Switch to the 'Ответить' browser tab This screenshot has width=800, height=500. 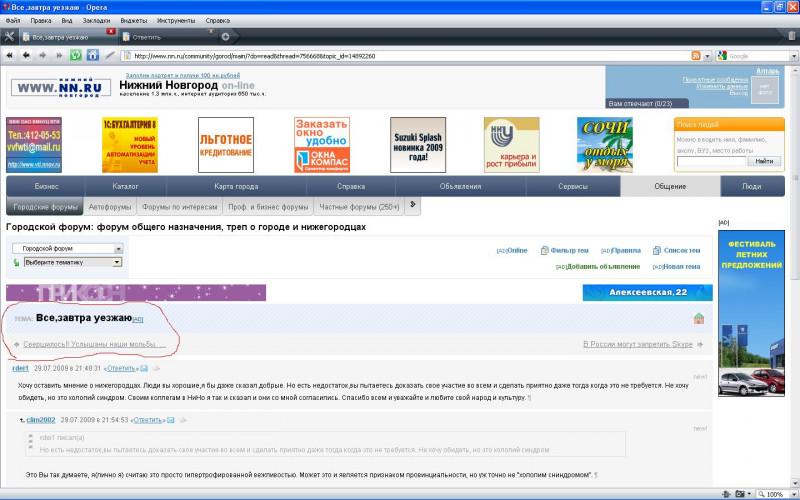click(168, 37)
